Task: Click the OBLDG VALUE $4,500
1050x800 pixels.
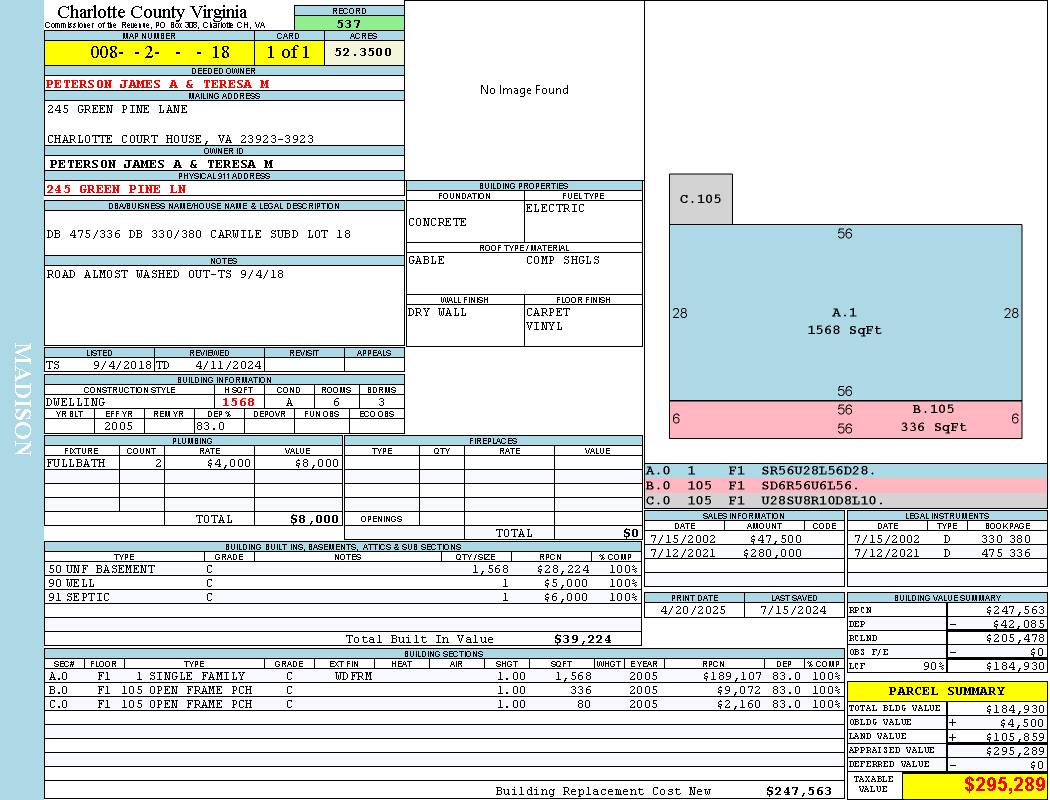Action: (1022, 722)
